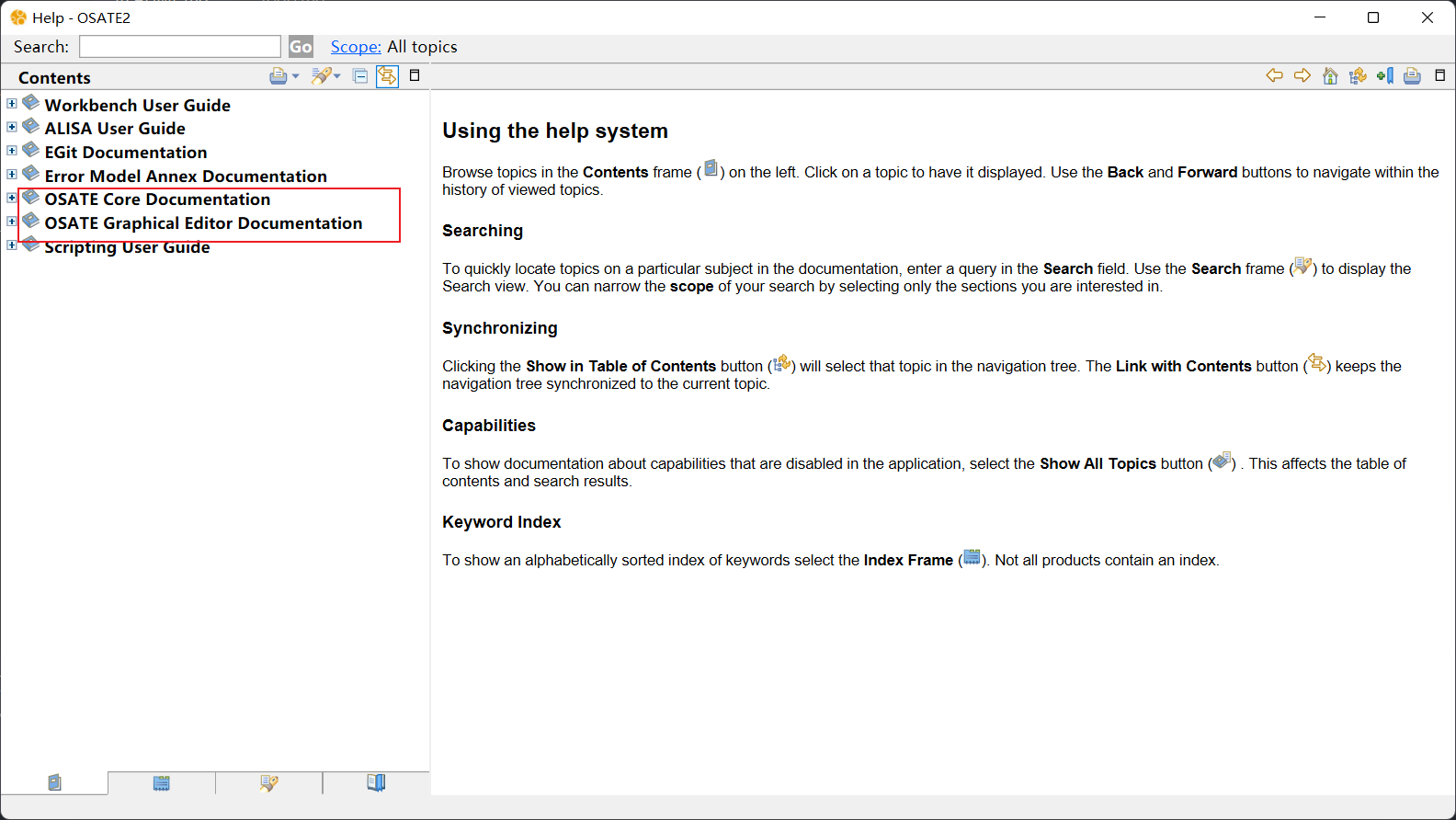Image resolution: width=1456 pixels, height=820 pixels.
Task: Expand the Workbench User Guide node
Action: pos(12,104)
